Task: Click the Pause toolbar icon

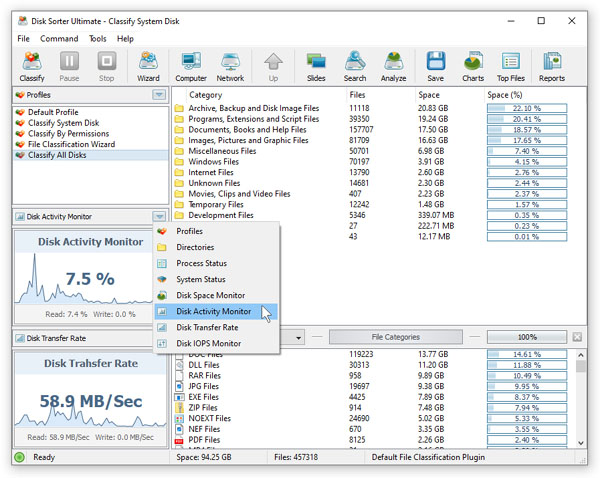Action: [x=69, y=67]
